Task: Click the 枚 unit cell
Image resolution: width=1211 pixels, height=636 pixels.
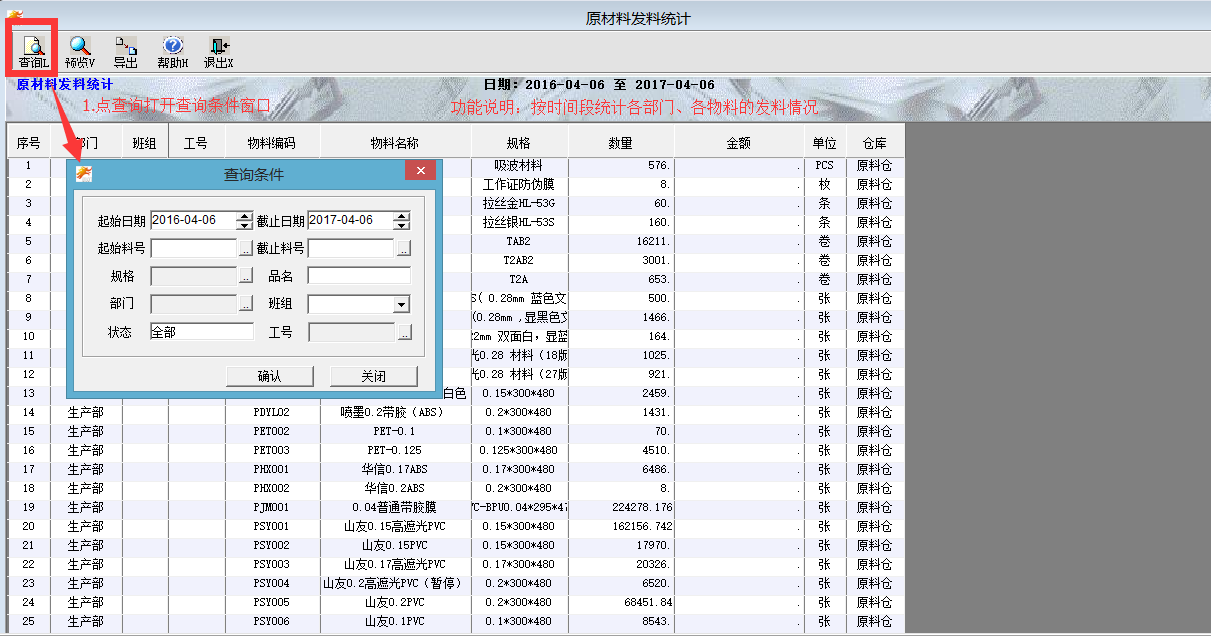Action: [x=824, y=184]
